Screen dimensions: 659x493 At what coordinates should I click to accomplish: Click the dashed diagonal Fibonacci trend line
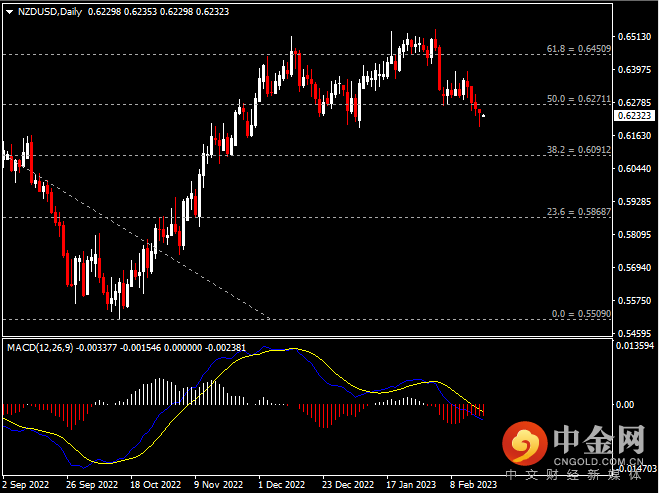[x=150, y=245]
